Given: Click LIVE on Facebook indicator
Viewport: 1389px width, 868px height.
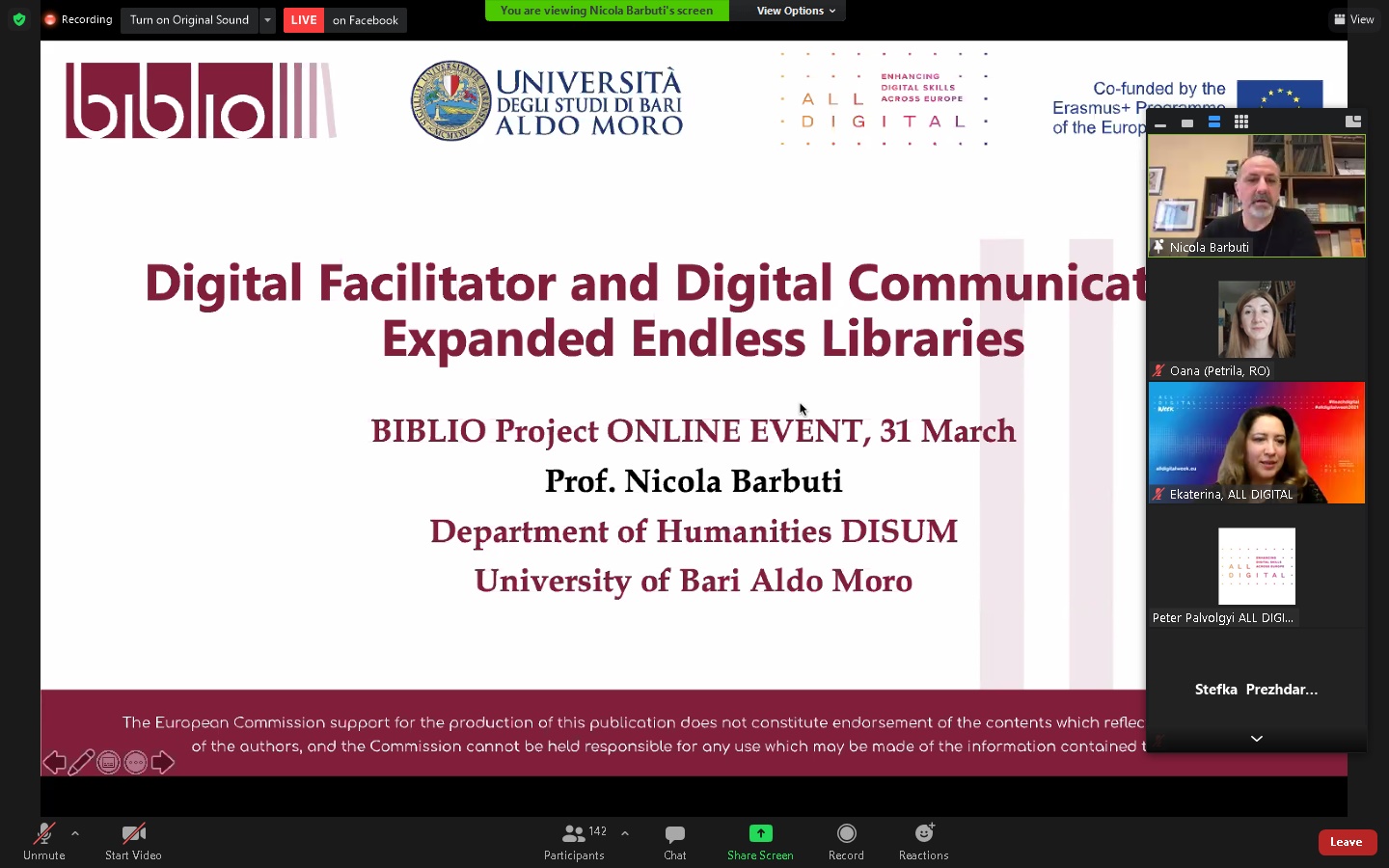Looking at the screenshot, I should click(344, 20).
